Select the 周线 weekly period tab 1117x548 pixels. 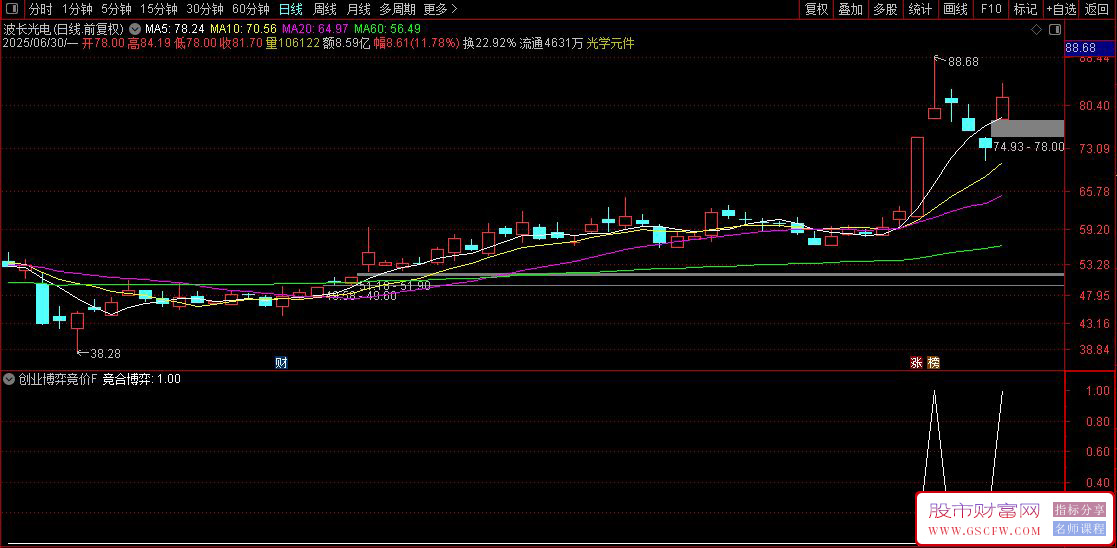coord(325,9)
